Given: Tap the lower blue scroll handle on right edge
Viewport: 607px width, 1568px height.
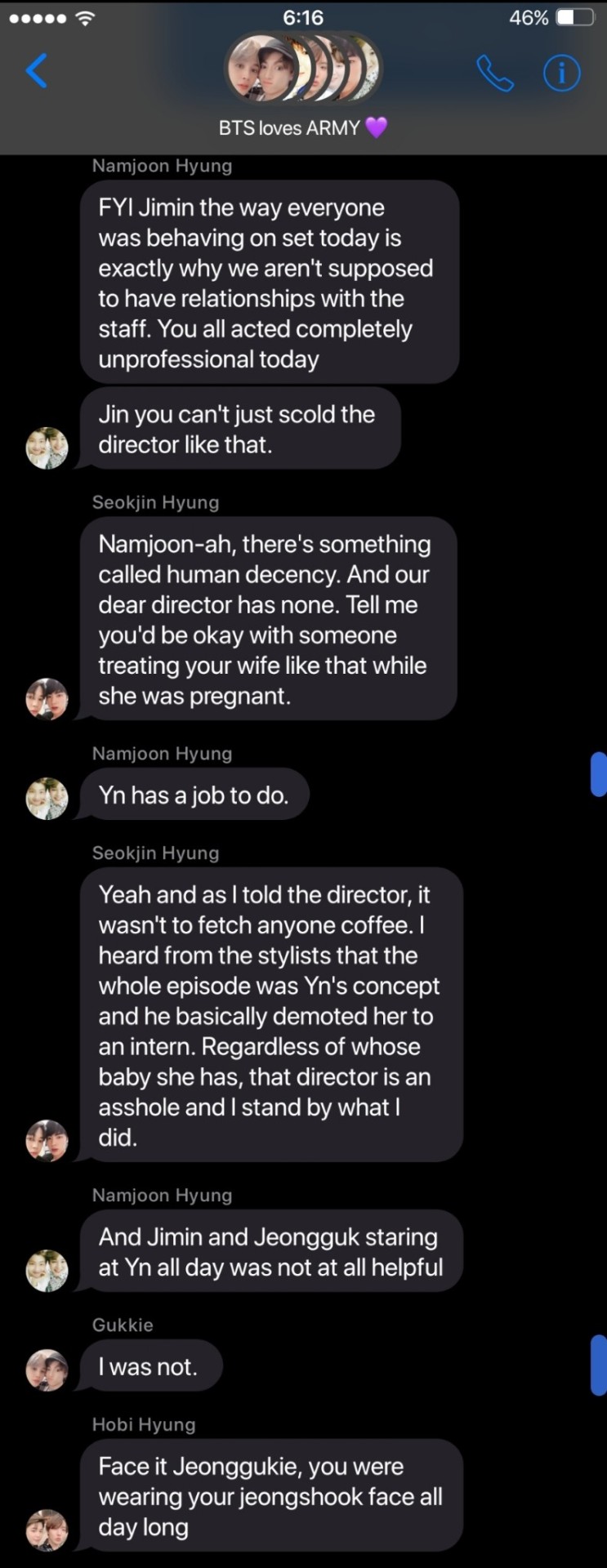Looking at the screenshot, I should (599, 1365).
